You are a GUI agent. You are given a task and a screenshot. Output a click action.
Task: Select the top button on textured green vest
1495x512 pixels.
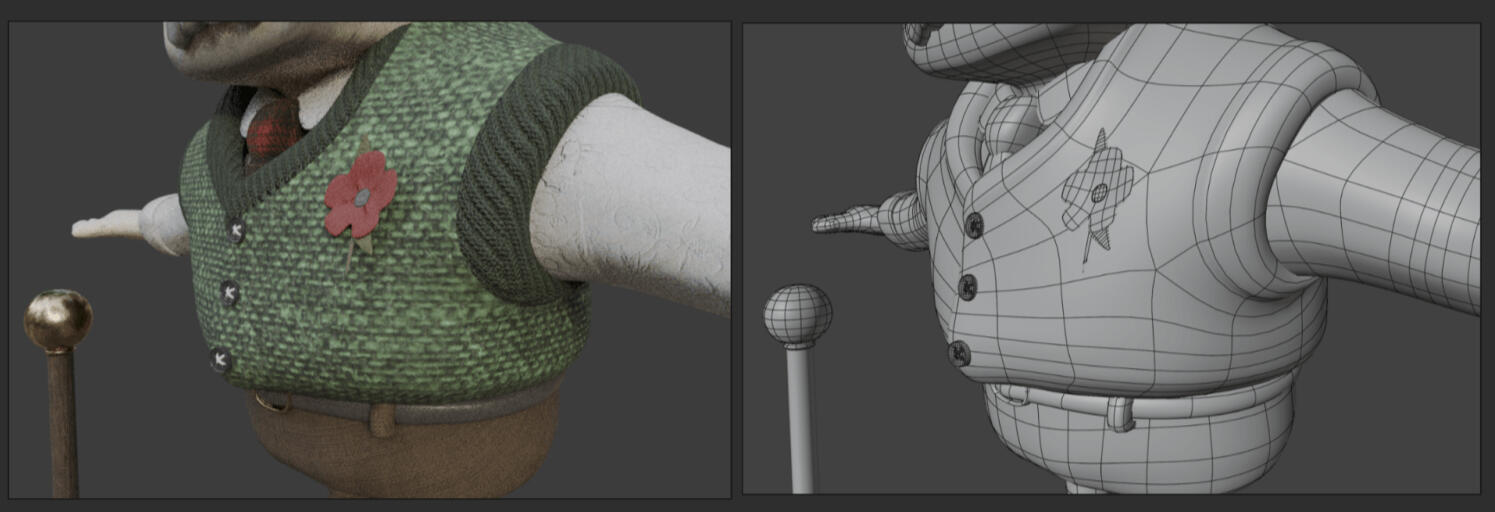235,231
